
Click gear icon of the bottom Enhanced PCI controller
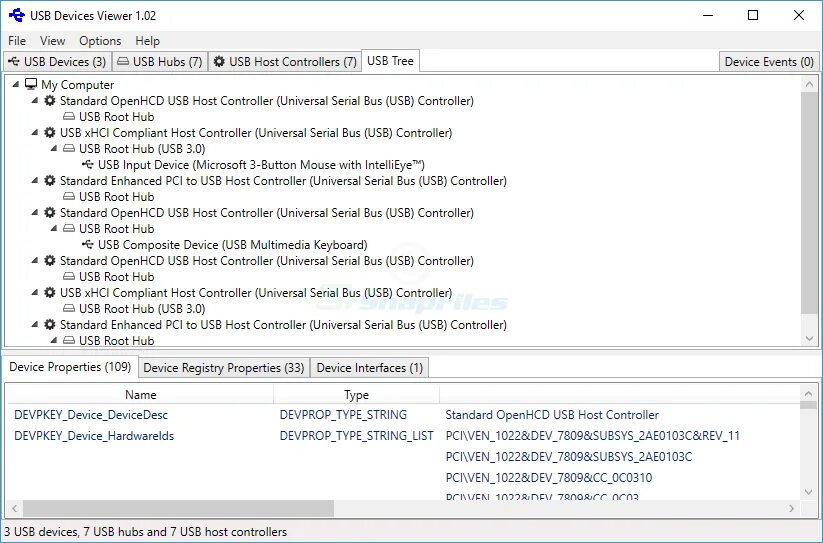point(50,324)
